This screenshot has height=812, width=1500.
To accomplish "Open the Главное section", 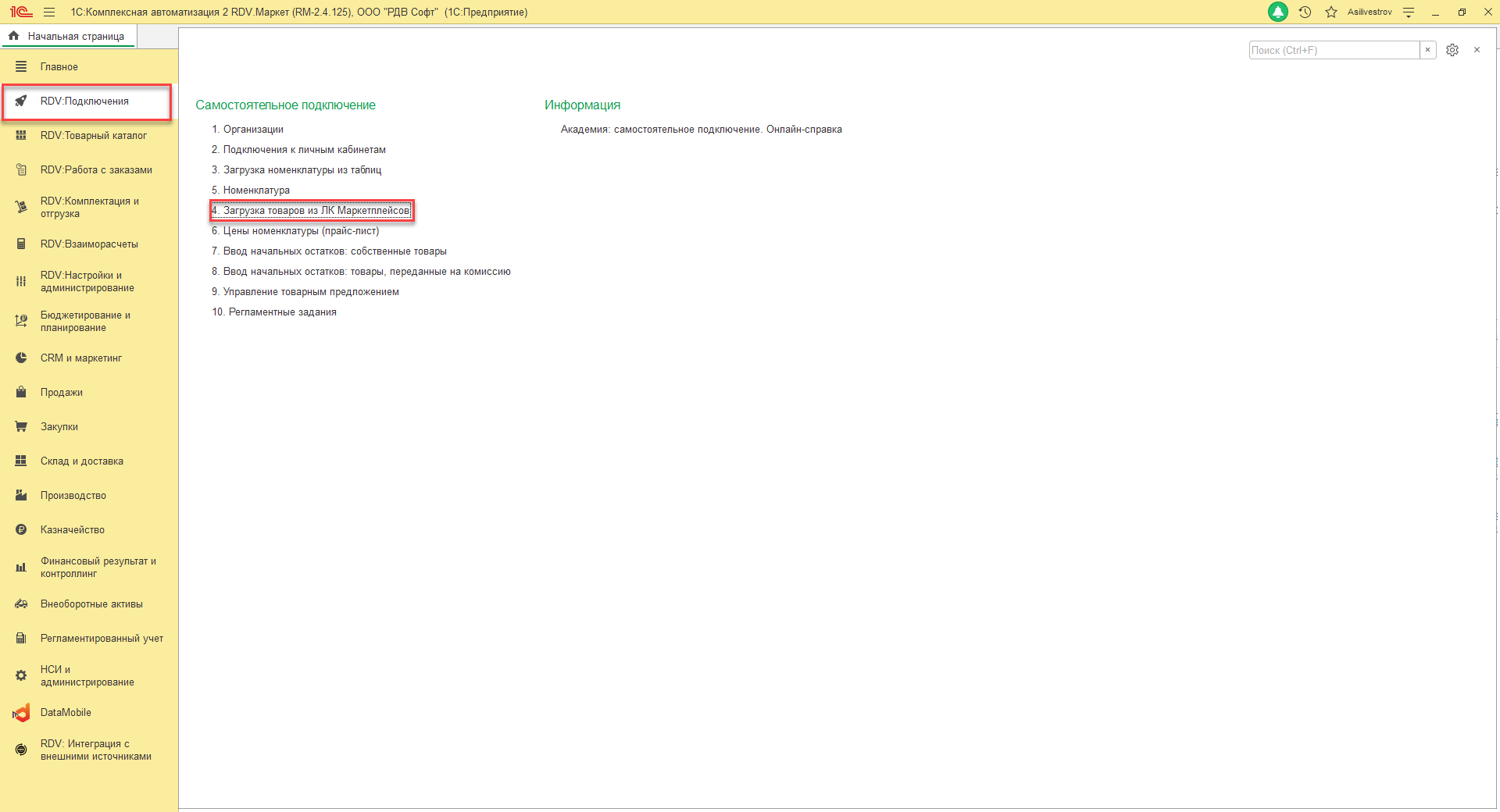I will [x=89, y=66].
